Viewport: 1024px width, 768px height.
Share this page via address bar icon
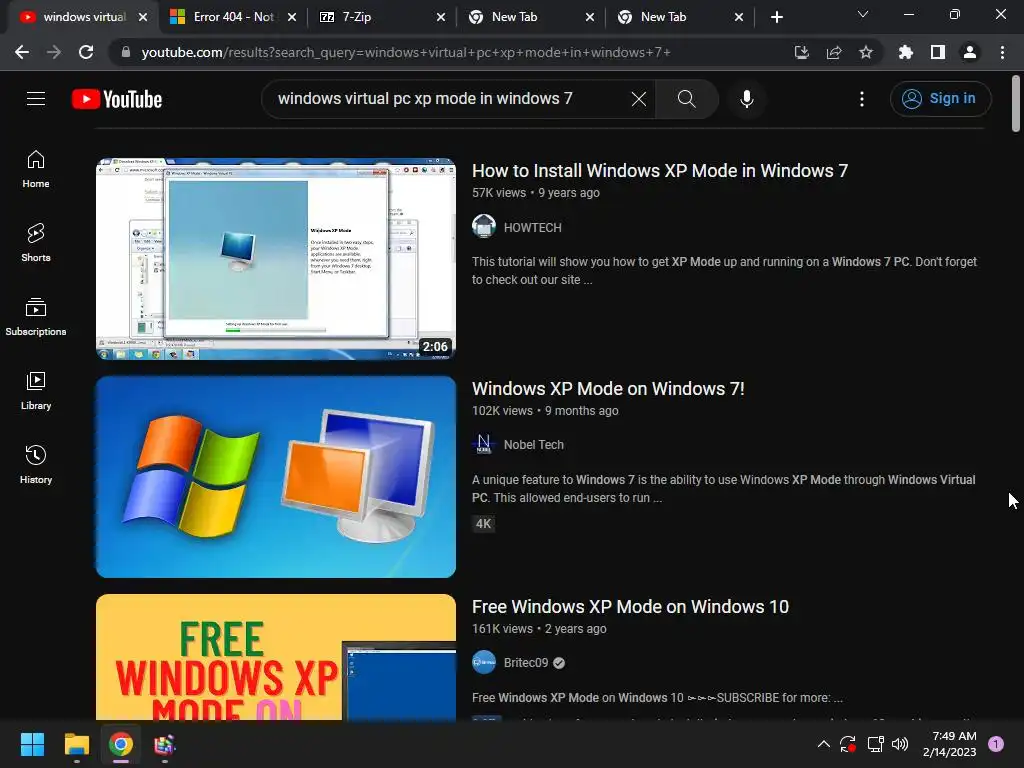click(x=833, y=52)
